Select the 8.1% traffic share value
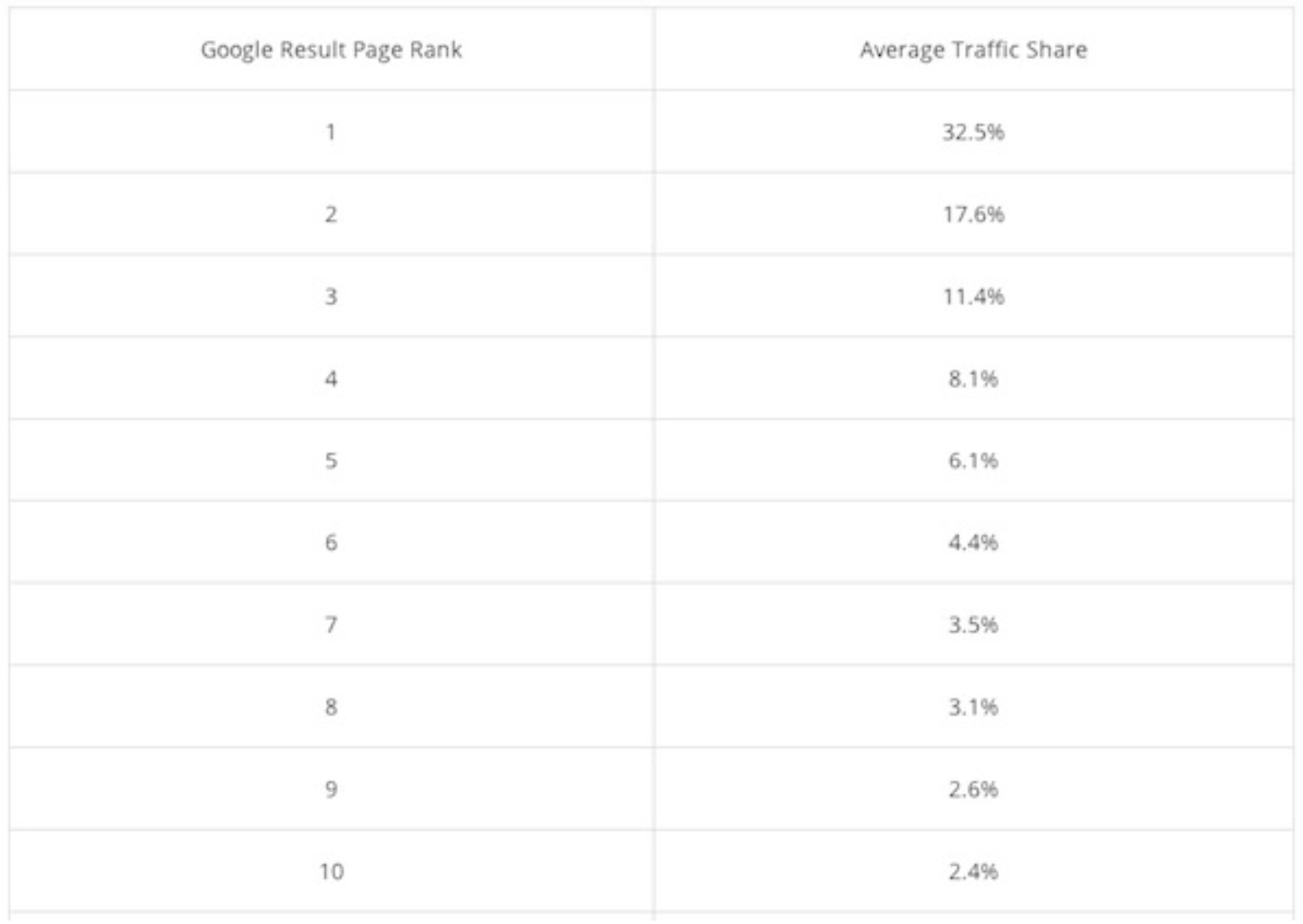Screen dimensions: 1303x924 [974, 378]
